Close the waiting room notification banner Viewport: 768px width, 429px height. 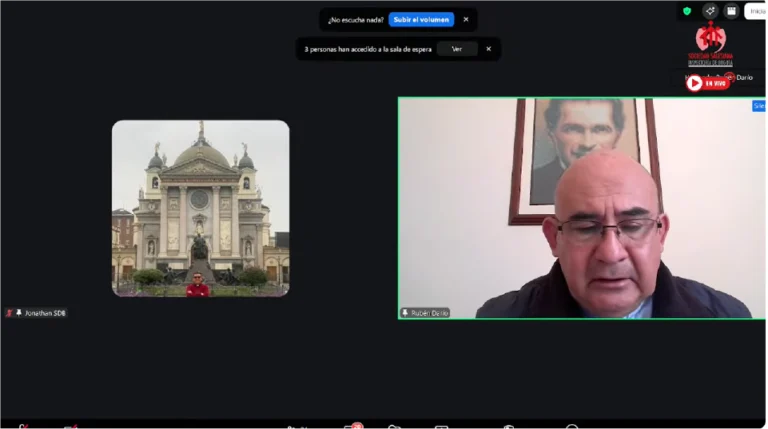tap(488, 49)
